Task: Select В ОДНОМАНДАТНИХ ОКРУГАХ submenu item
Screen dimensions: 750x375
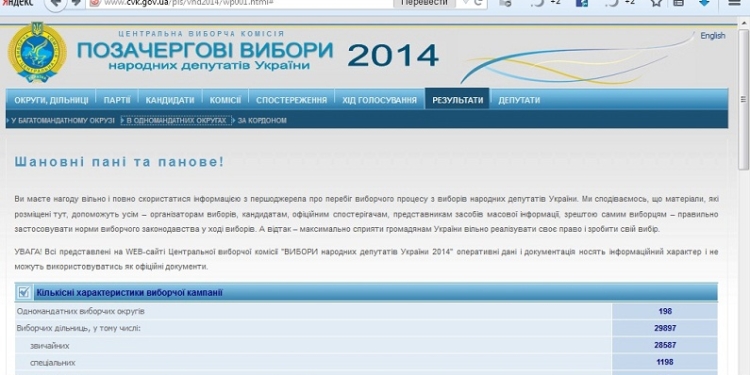Action: [x=176, y=121]
